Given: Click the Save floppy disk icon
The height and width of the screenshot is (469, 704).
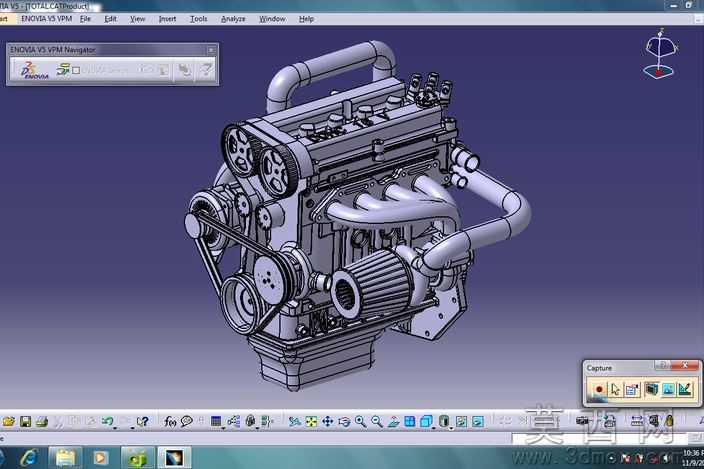Looking at the screenshot, I should (26, 421).
